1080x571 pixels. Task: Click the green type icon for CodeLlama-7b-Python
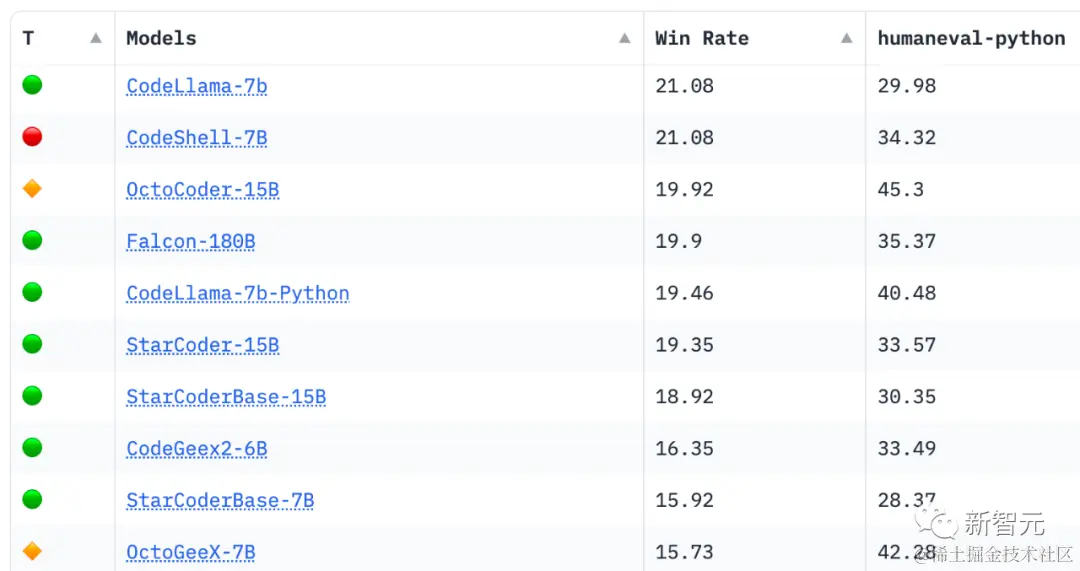pos(32,292)
